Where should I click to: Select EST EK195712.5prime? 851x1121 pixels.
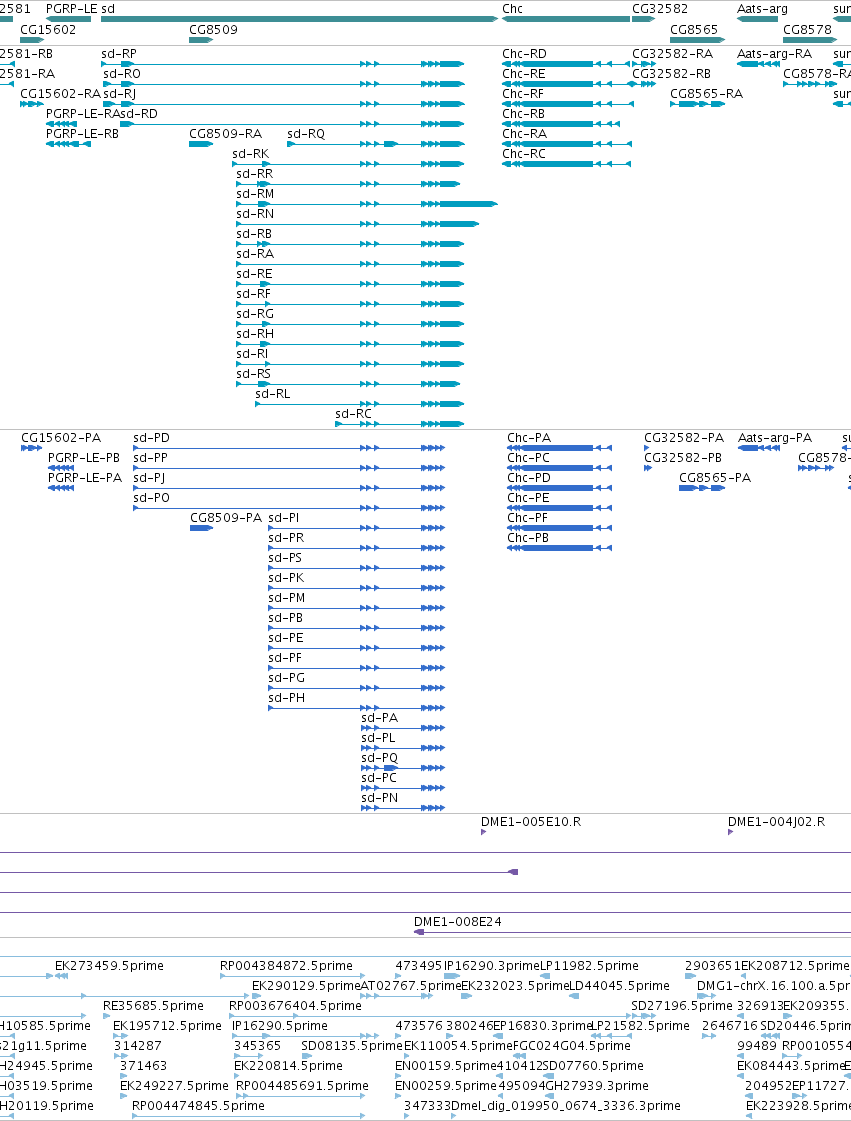pyautogui.click(x=118, y=1036)
